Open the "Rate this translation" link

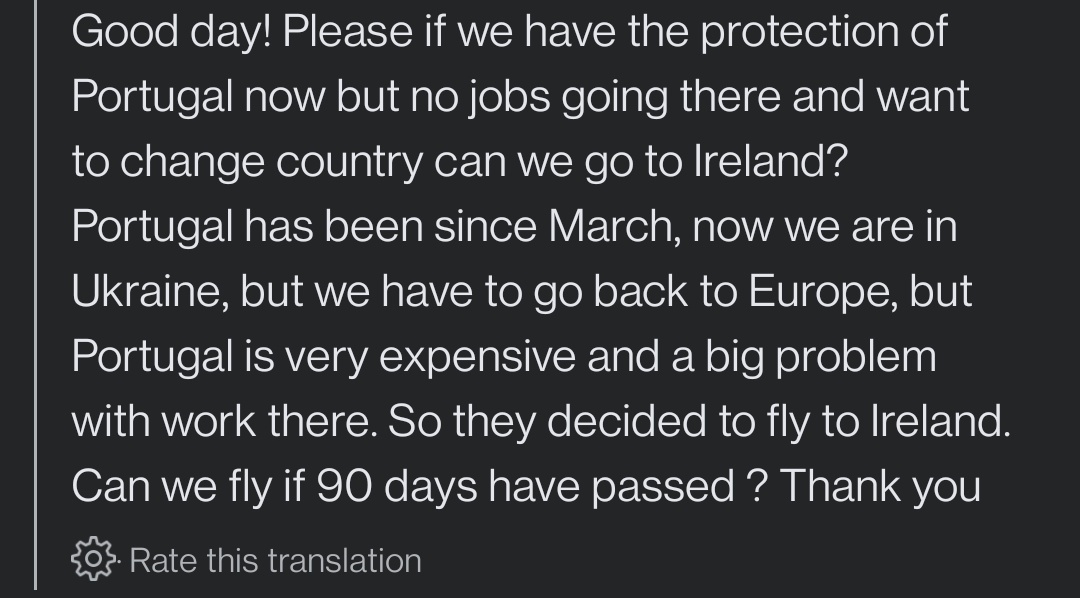[275, 561]
